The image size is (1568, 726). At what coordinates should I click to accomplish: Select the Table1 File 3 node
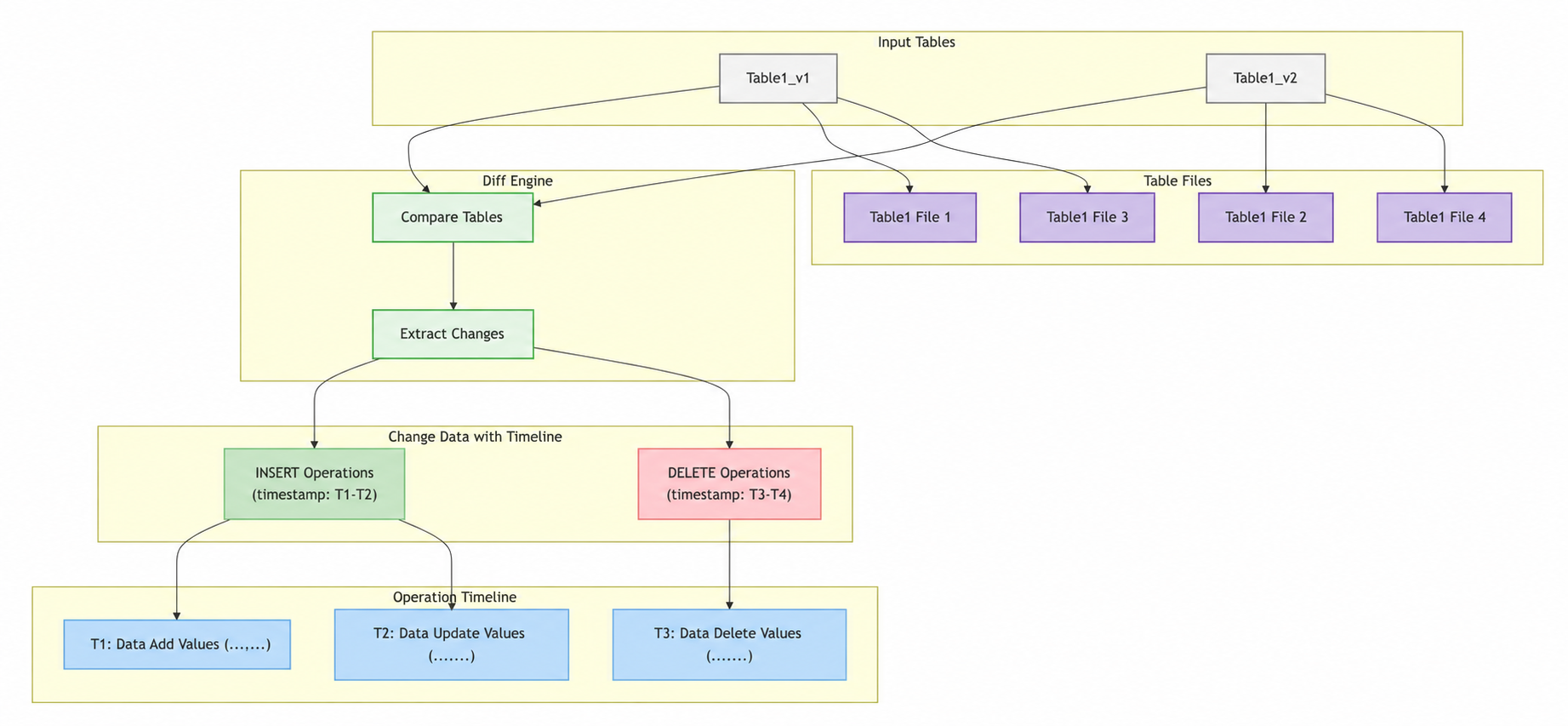(1087, 217)
